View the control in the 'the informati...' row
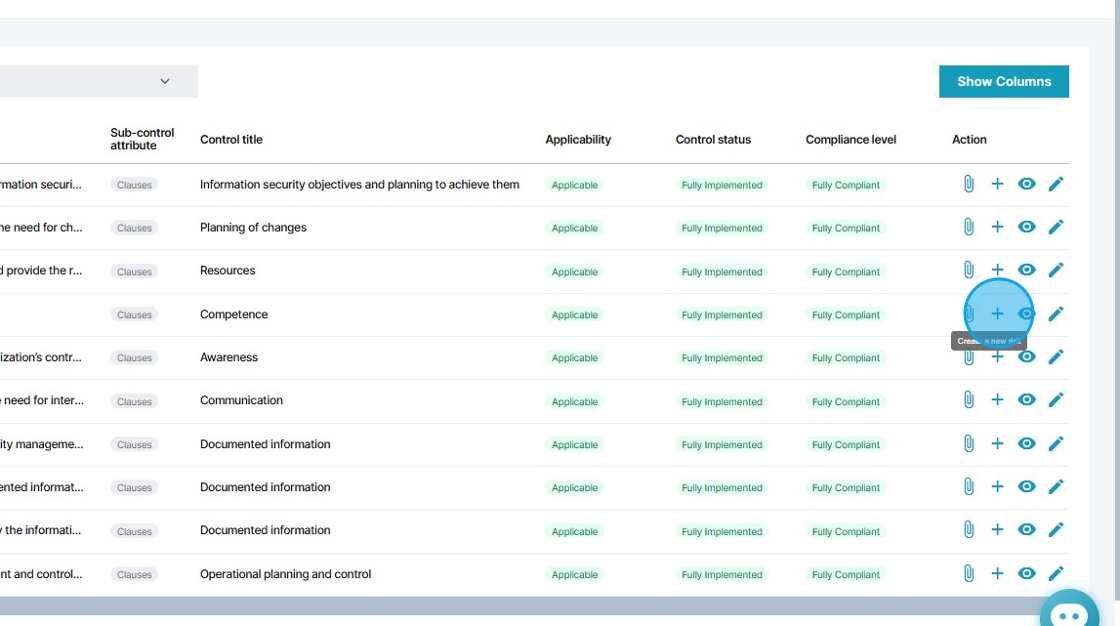1120x626 pixels. pos(1026,530)
